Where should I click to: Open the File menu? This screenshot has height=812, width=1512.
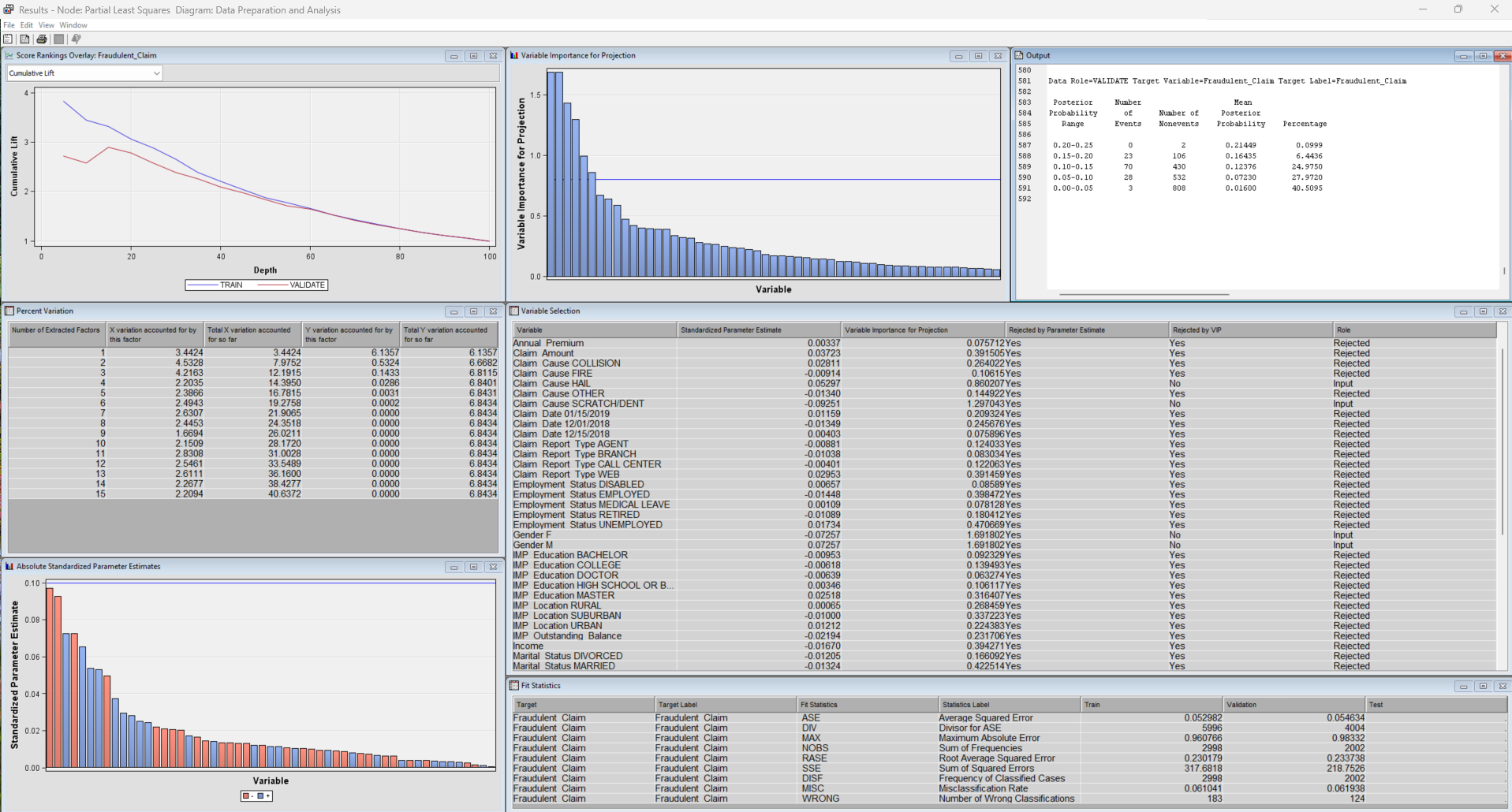(x=9, y=25)
